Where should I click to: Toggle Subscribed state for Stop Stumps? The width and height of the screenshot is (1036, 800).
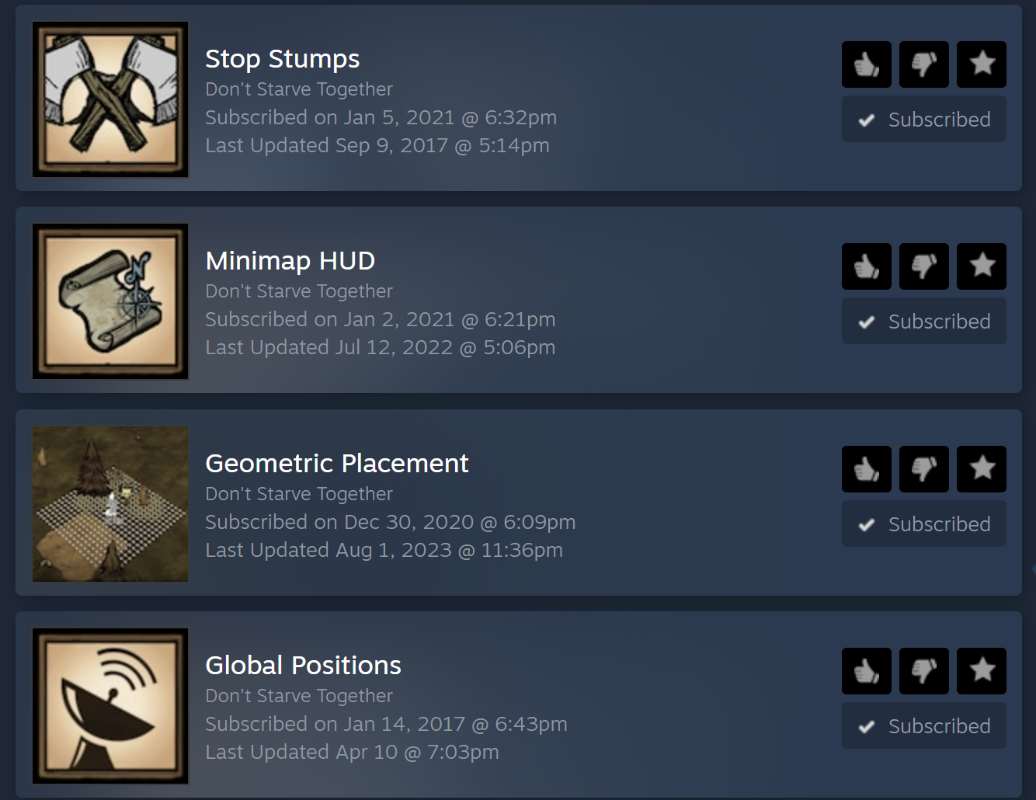pos(924,119)
